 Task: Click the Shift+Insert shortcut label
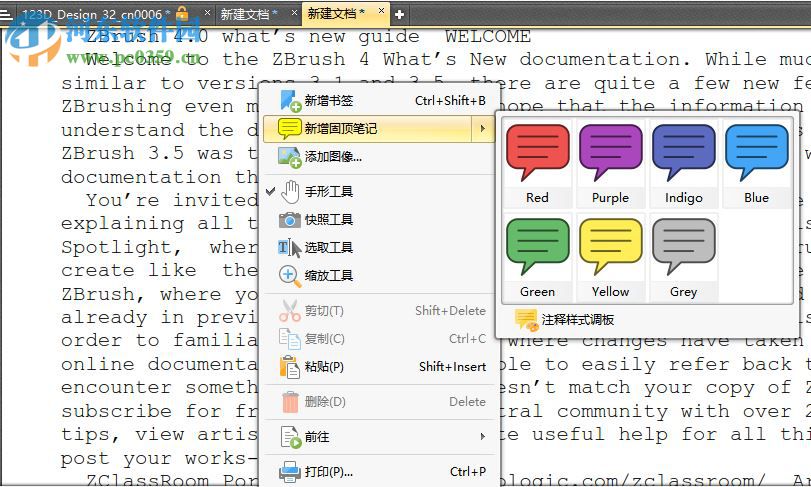tap(453, 367)
